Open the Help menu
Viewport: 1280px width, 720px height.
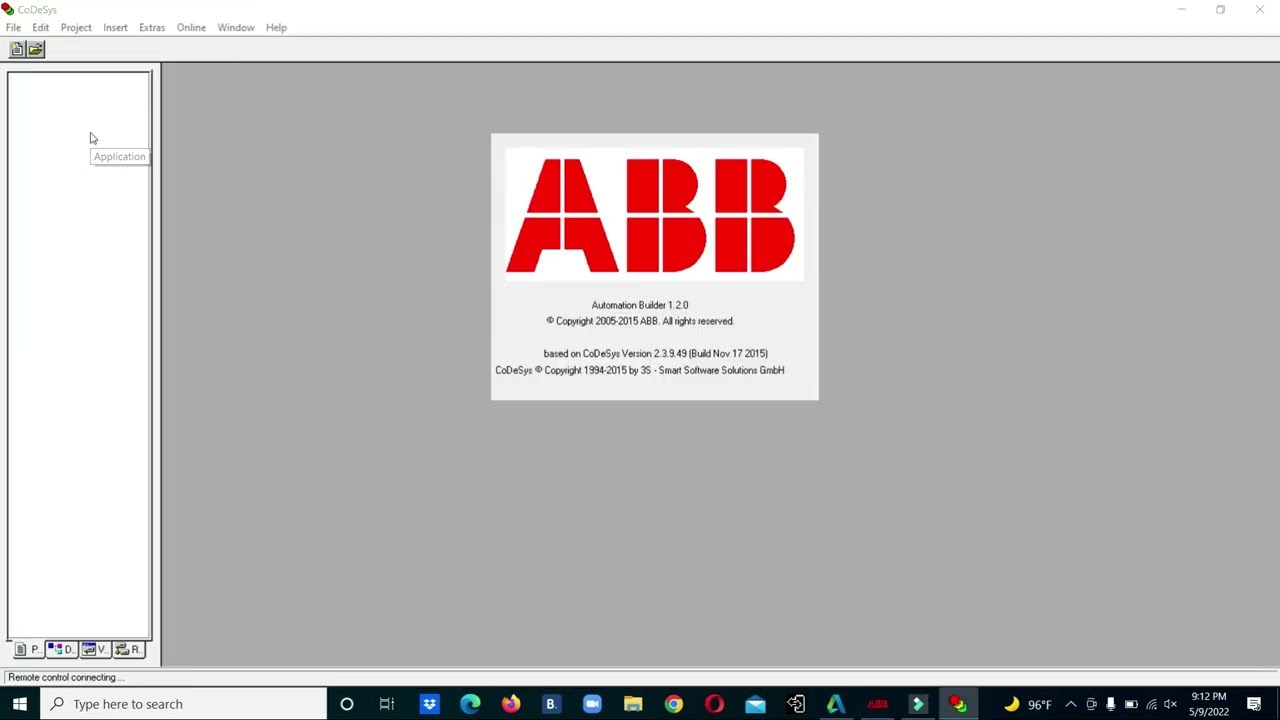pos(276,28)
